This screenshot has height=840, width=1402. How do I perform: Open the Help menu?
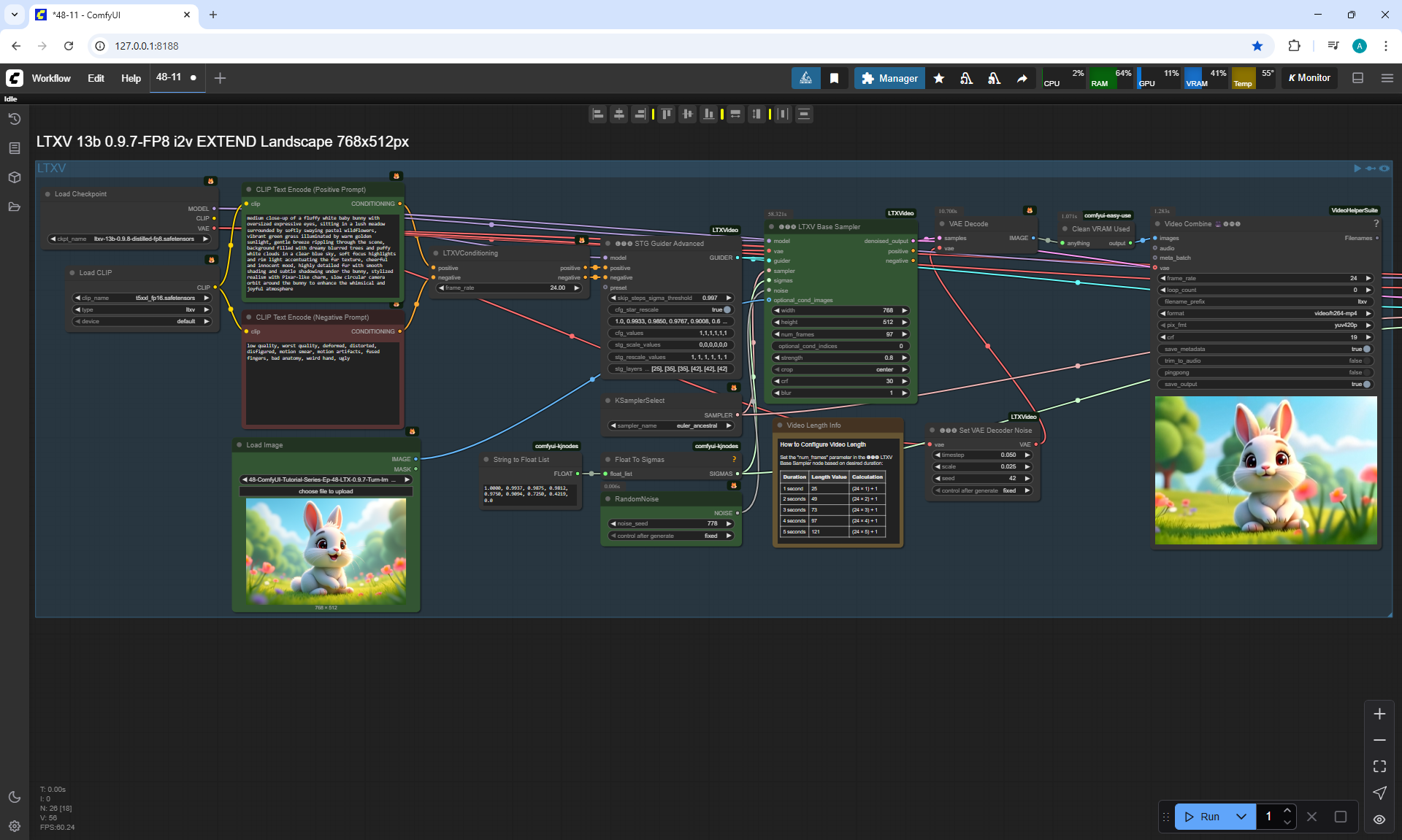pos(131,78)
